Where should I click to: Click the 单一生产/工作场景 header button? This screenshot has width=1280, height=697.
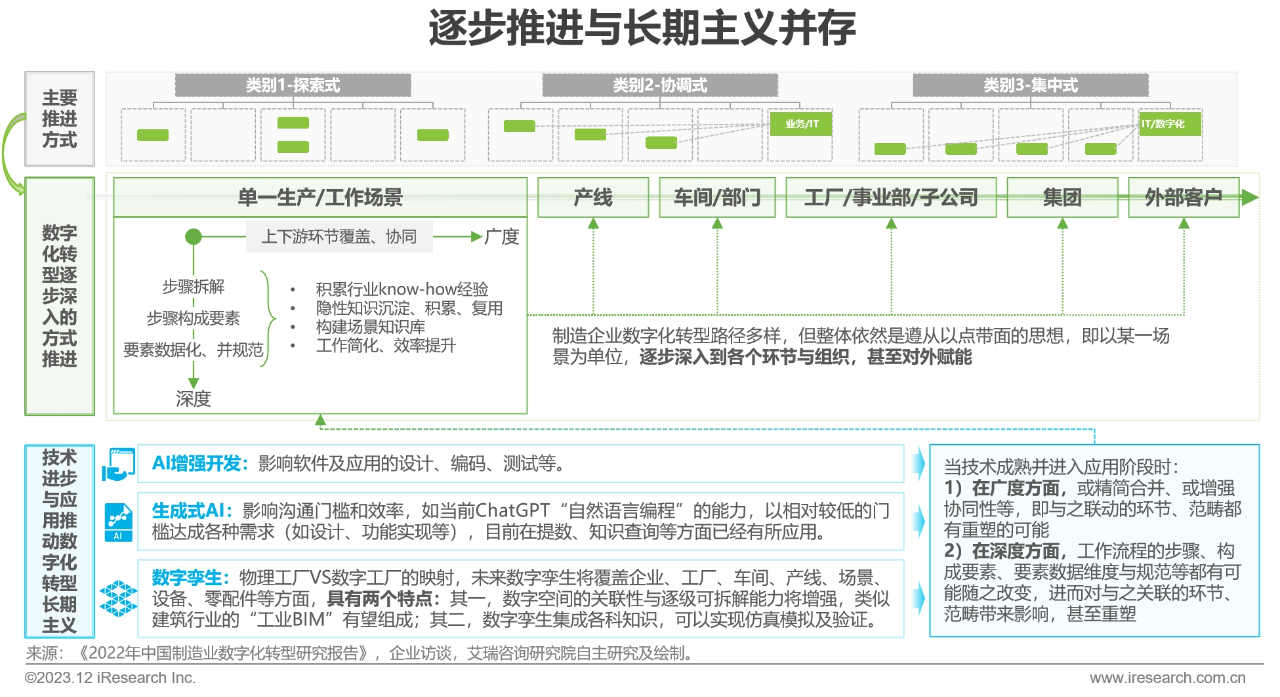(320, 197)
